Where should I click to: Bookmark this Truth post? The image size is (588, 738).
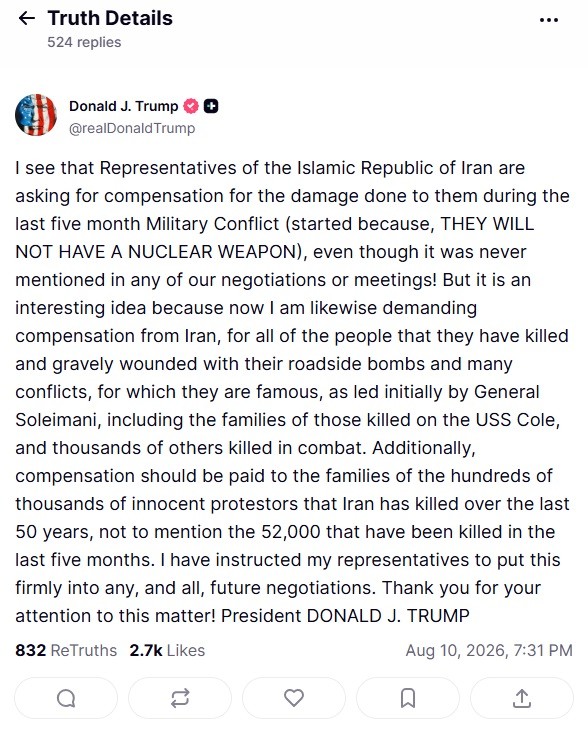coord(408,698)
